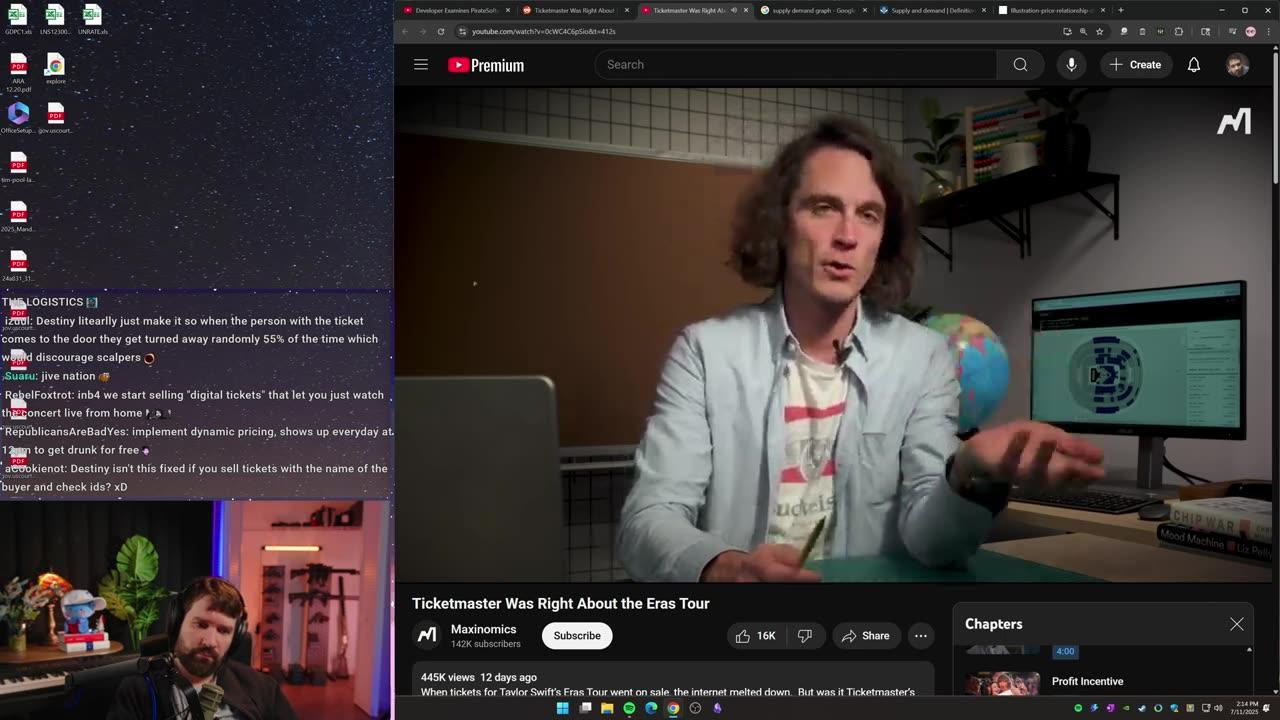This screenshot has height=720, width=1280.
Task: Activate voice search microphone icon
Action: pyautogui.click(x=1071, y=65)
